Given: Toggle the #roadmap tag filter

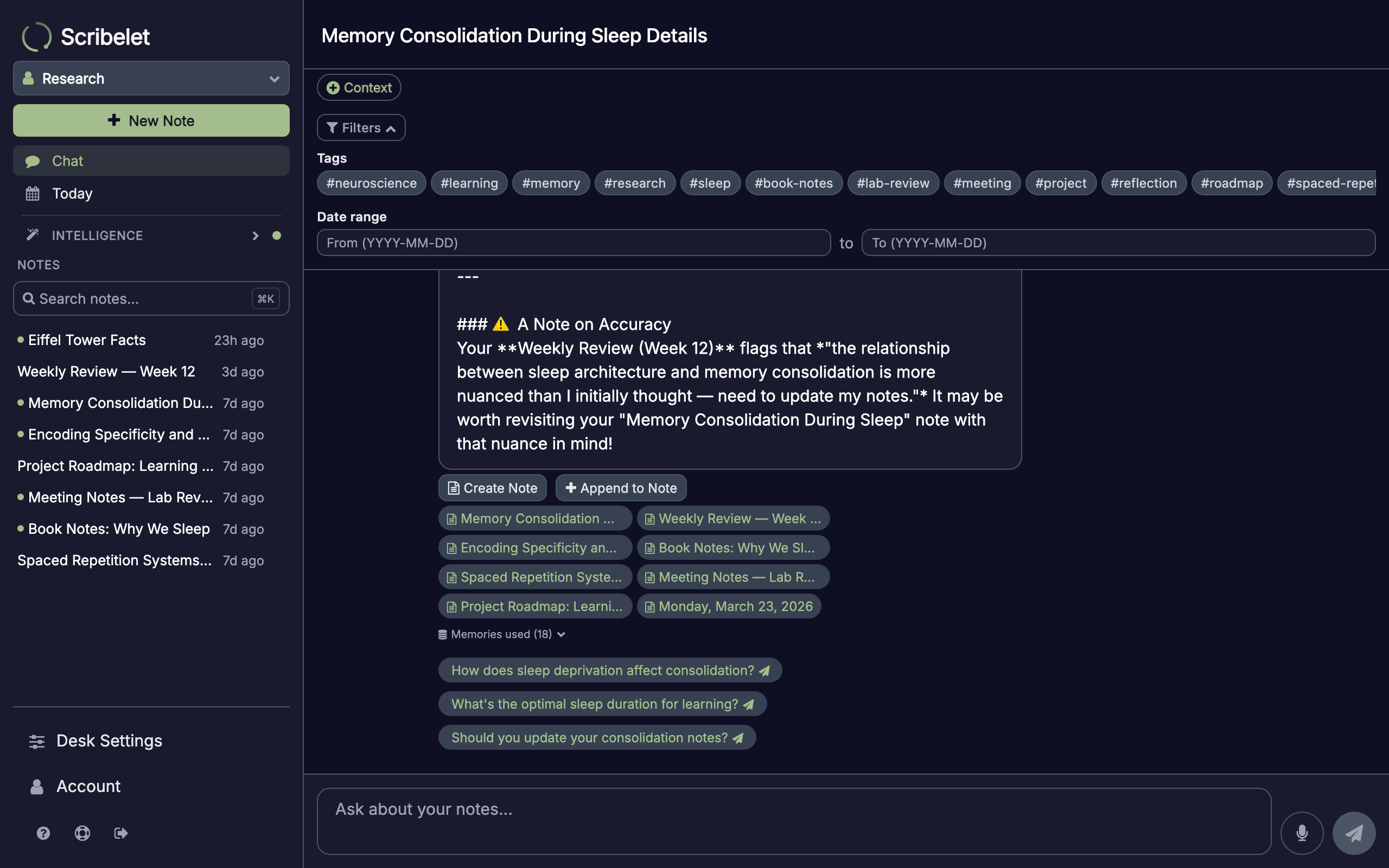Looking at the screenshot, I should click(x=1232, y=183).
